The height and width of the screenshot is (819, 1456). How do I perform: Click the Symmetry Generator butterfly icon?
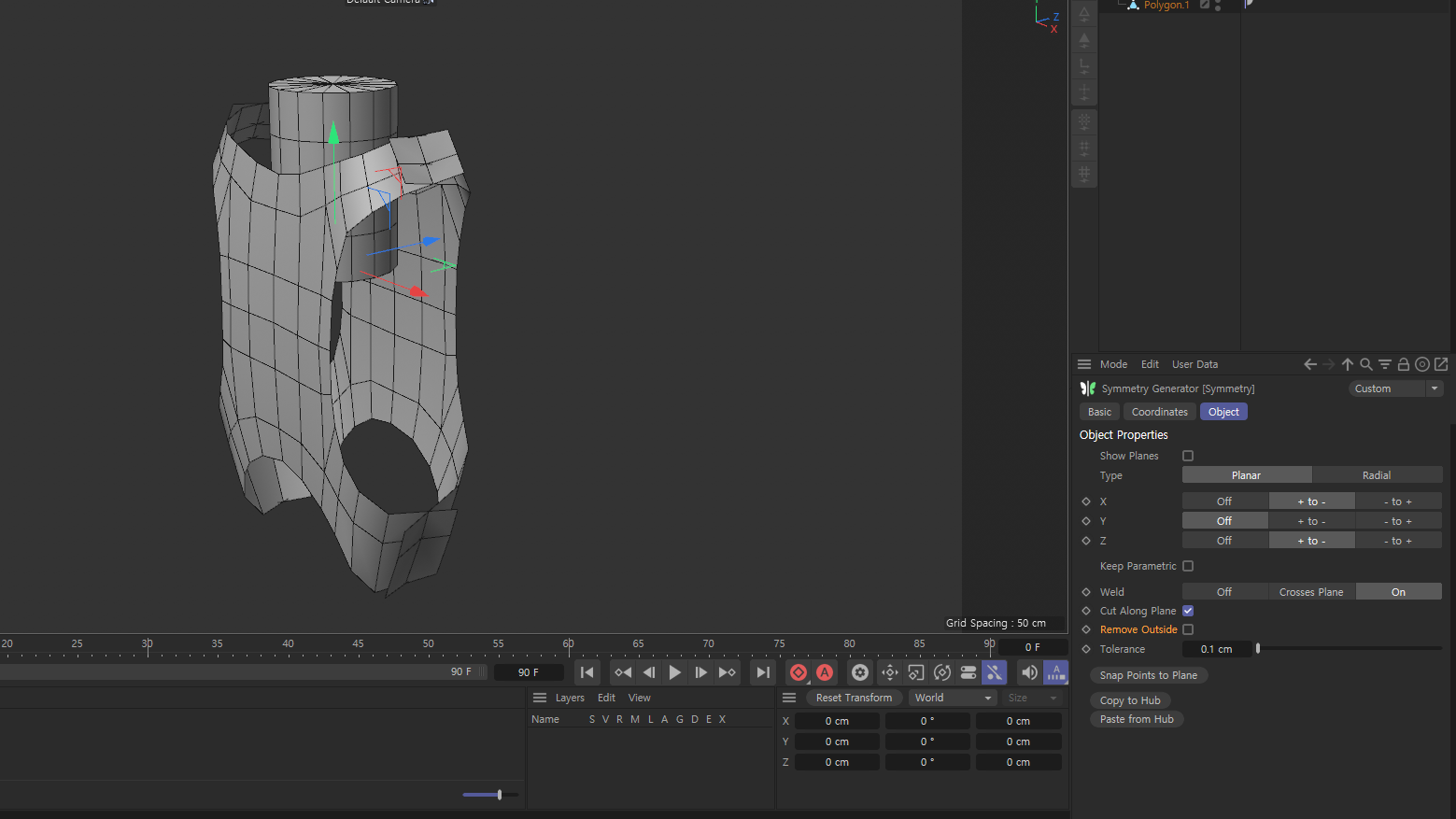click(x=1088, y=388)
